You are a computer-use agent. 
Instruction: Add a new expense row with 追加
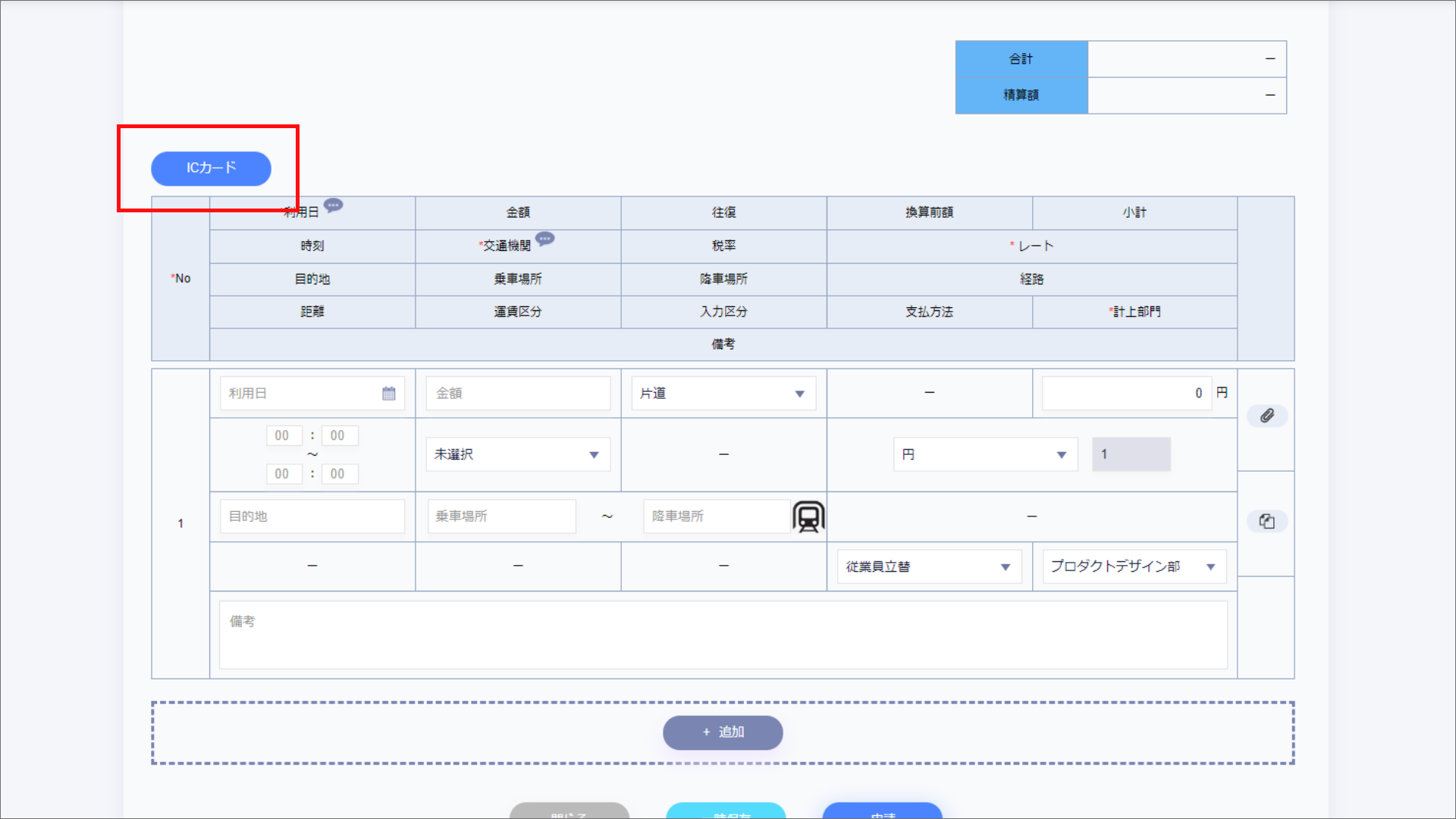click(721, 733)
